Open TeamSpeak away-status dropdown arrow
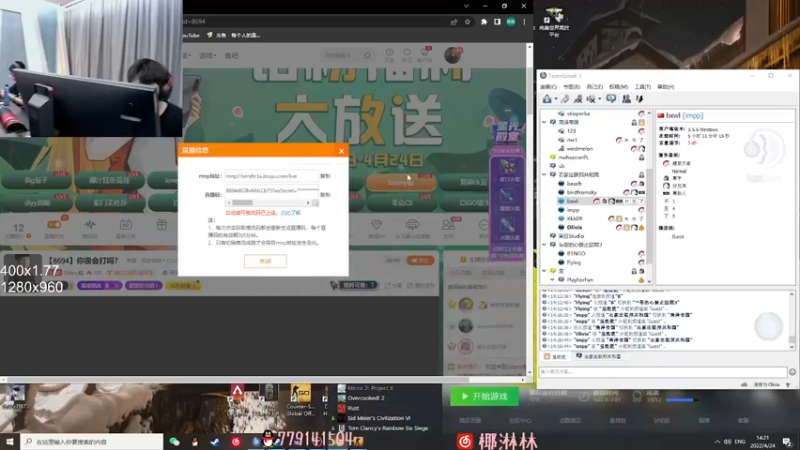This screenshot has height=450, width=800. point(599,99)
